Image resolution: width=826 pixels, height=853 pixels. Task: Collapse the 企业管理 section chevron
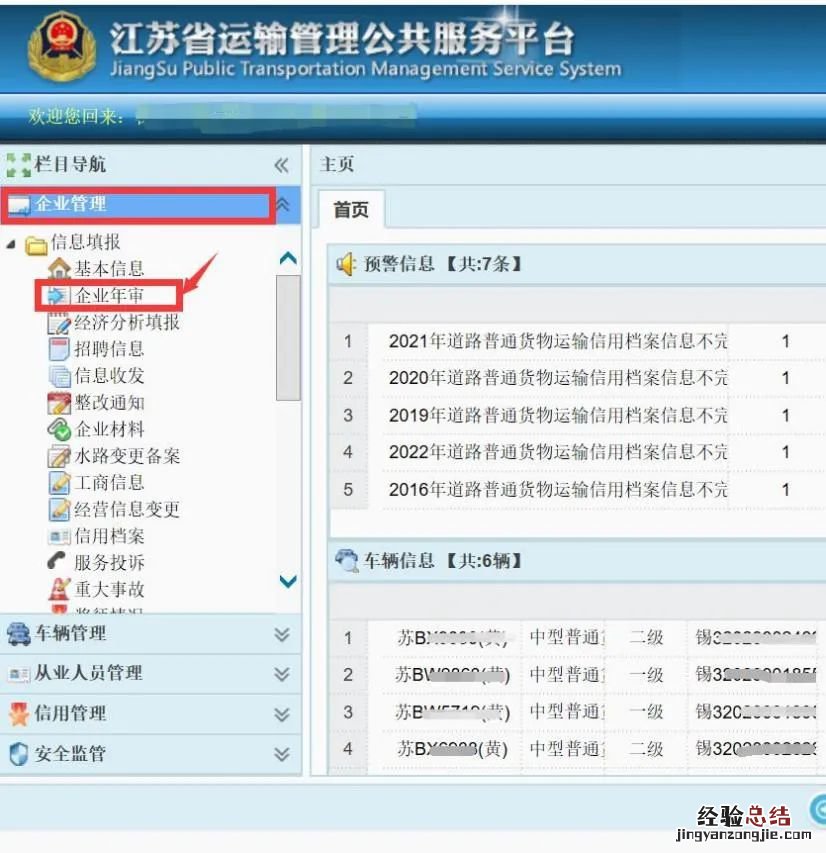pos(282,205)
